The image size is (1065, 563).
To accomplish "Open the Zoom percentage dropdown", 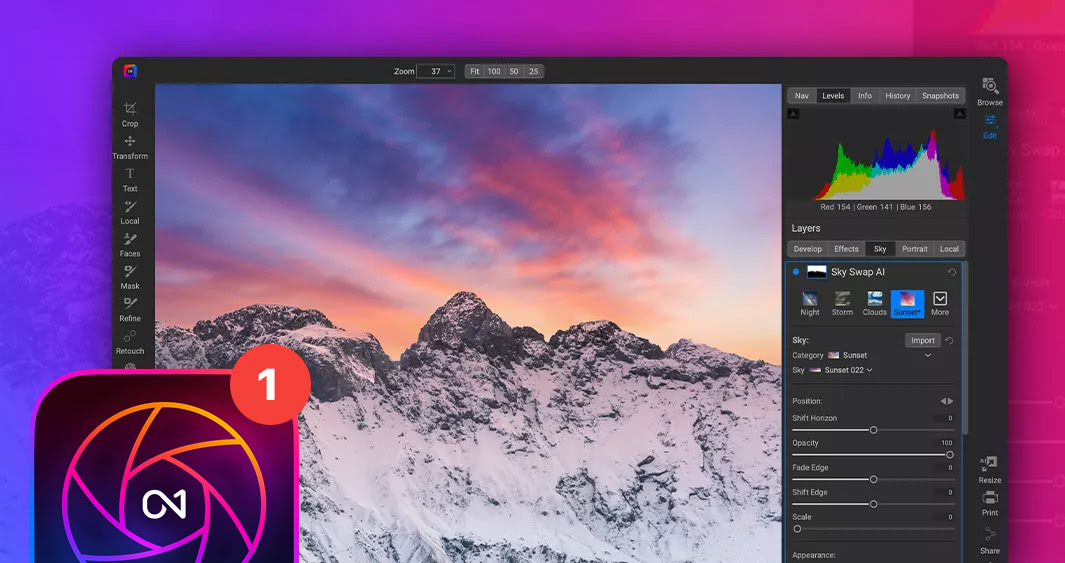I will 436,71.
